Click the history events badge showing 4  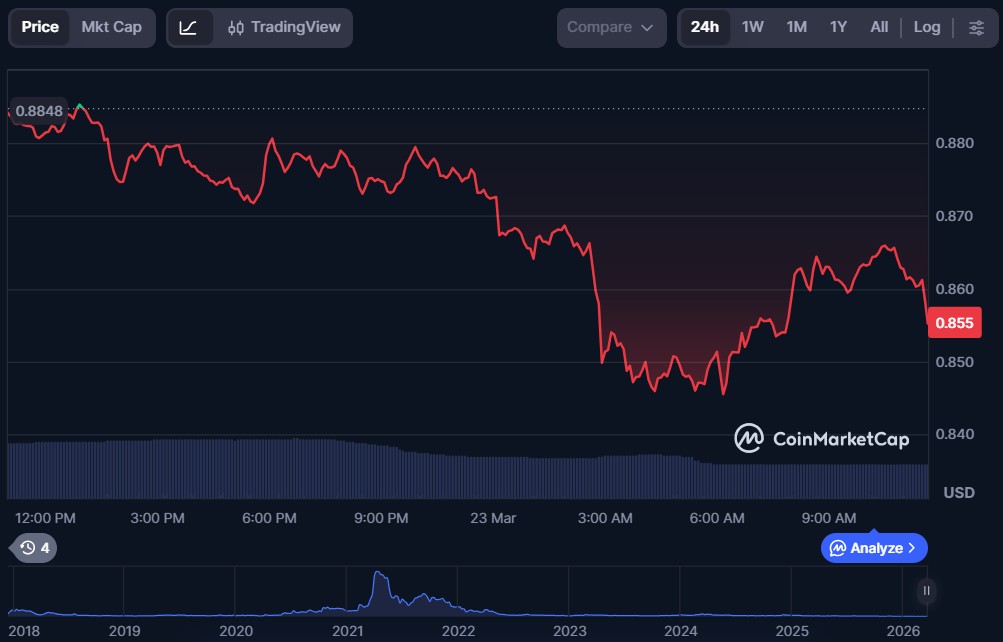pyautogui.click(x=35, y=547)
